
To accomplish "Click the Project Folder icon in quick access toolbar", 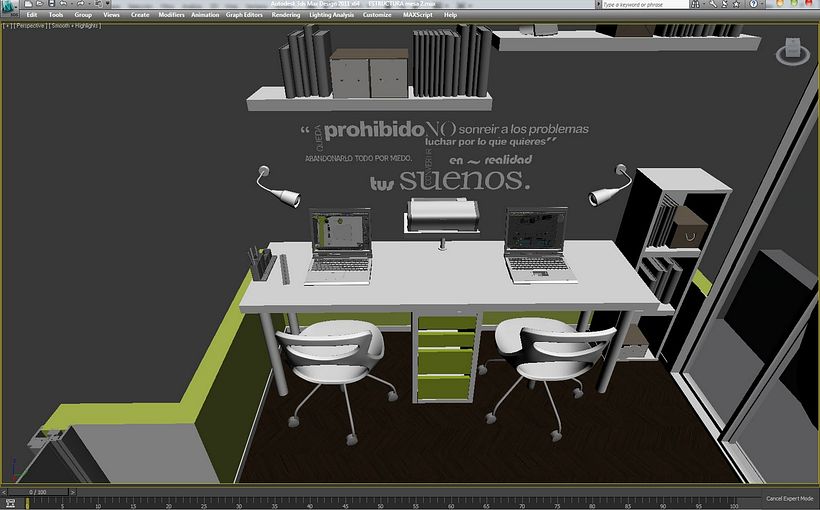I will coord(98,4).
